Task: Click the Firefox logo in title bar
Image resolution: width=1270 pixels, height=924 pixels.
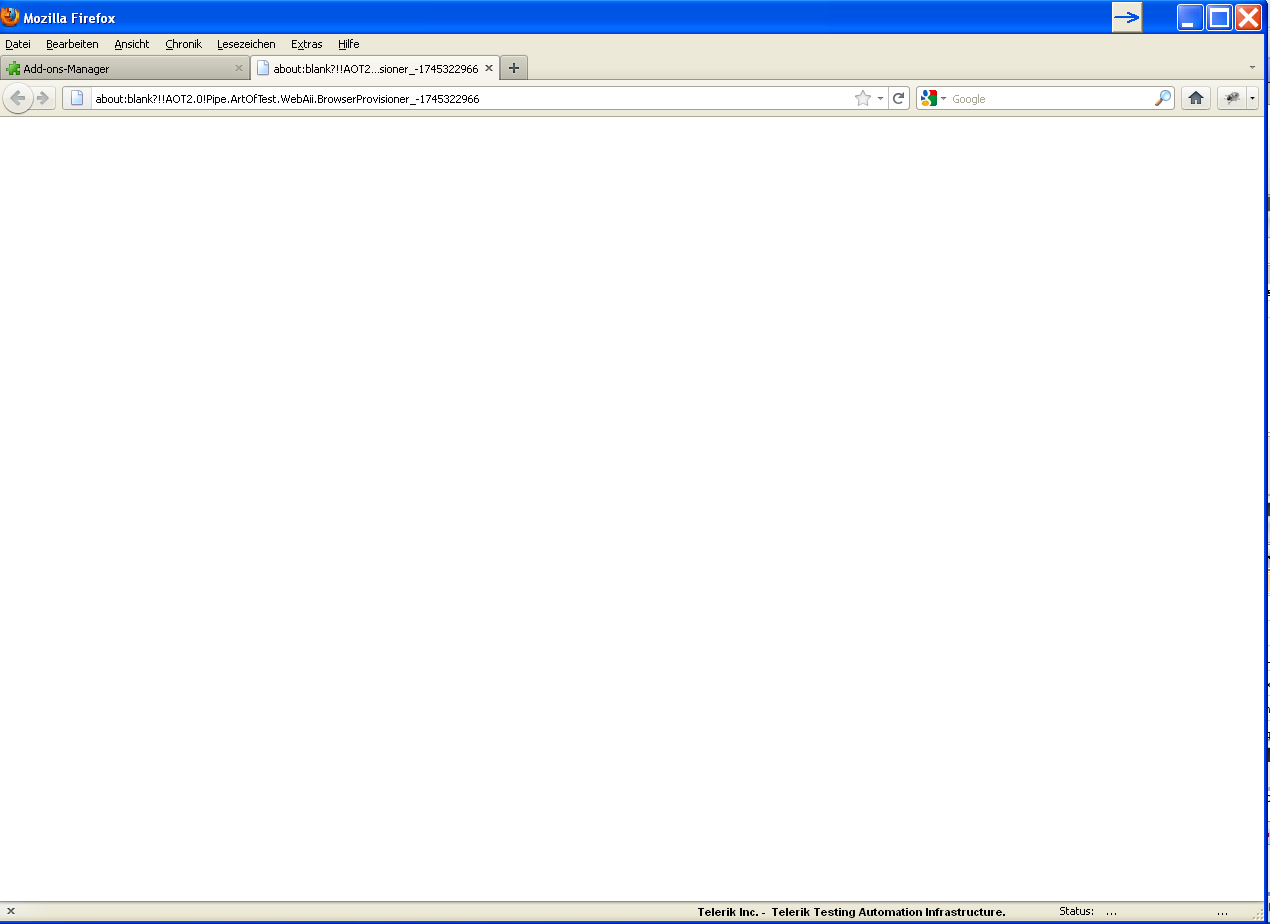Action: pyautogui.click(x=10, y=17)
